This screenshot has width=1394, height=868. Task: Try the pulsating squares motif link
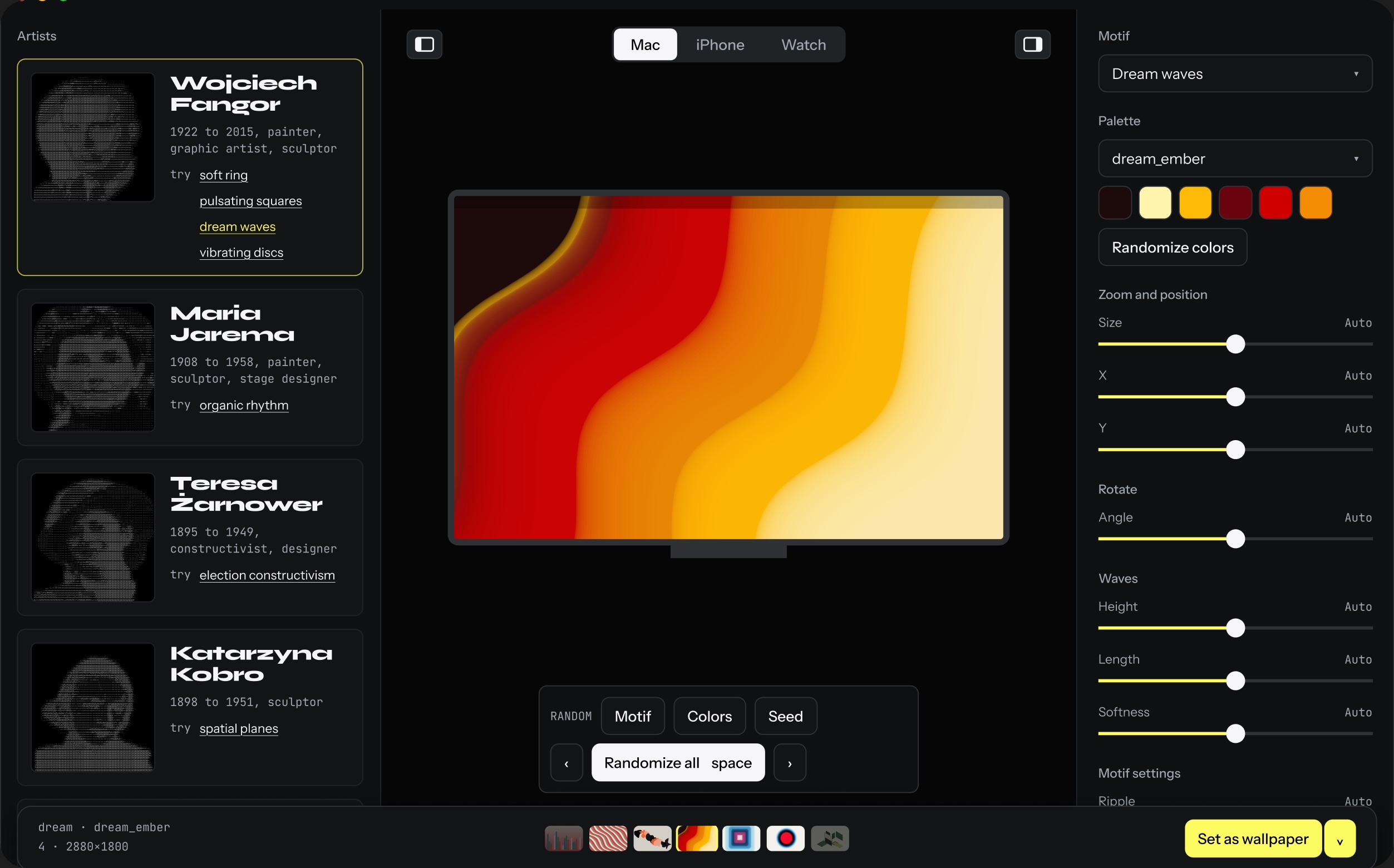250,200
